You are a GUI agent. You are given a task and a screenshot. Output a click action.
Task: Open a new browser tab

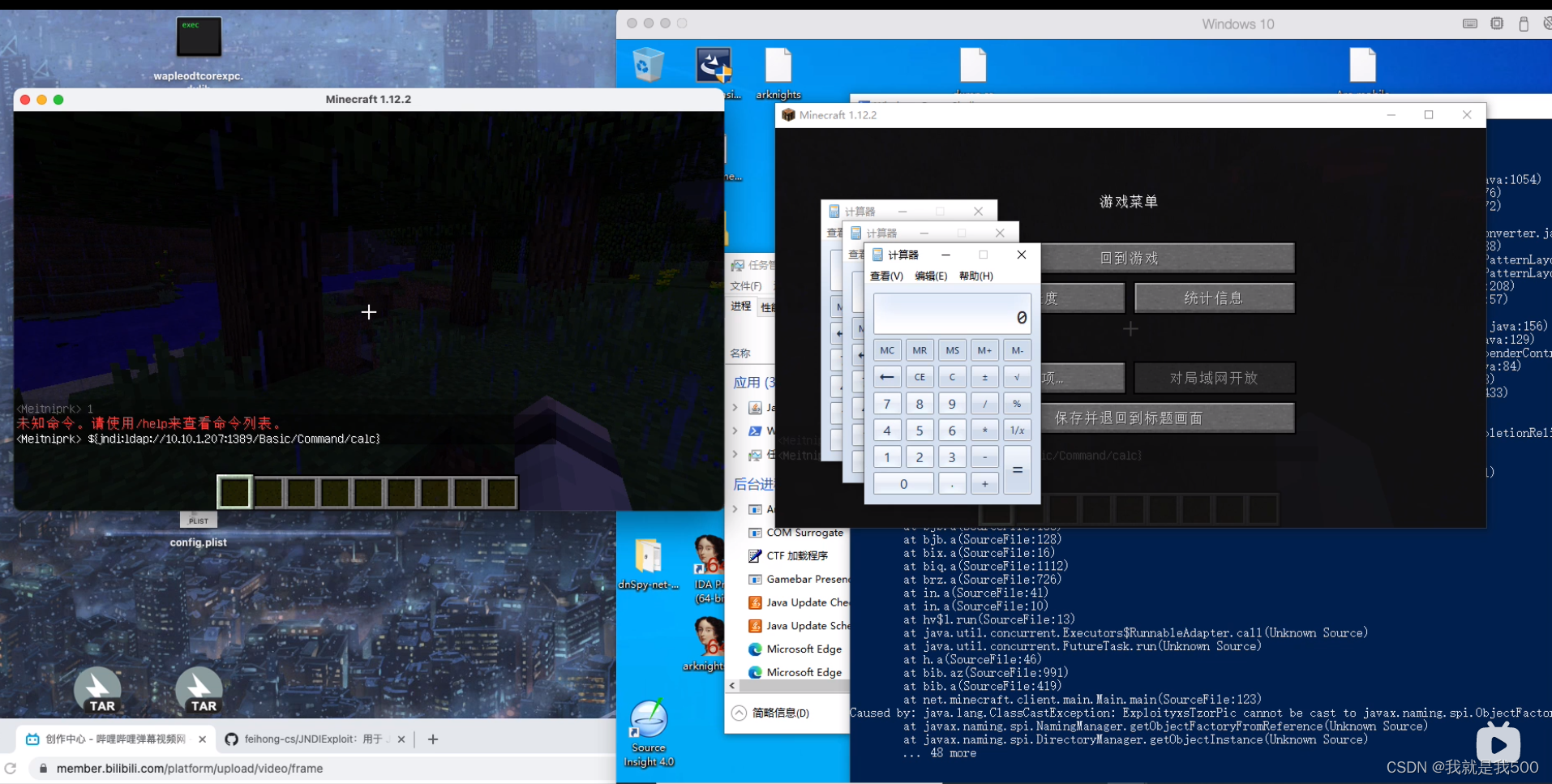coord(433,739)
